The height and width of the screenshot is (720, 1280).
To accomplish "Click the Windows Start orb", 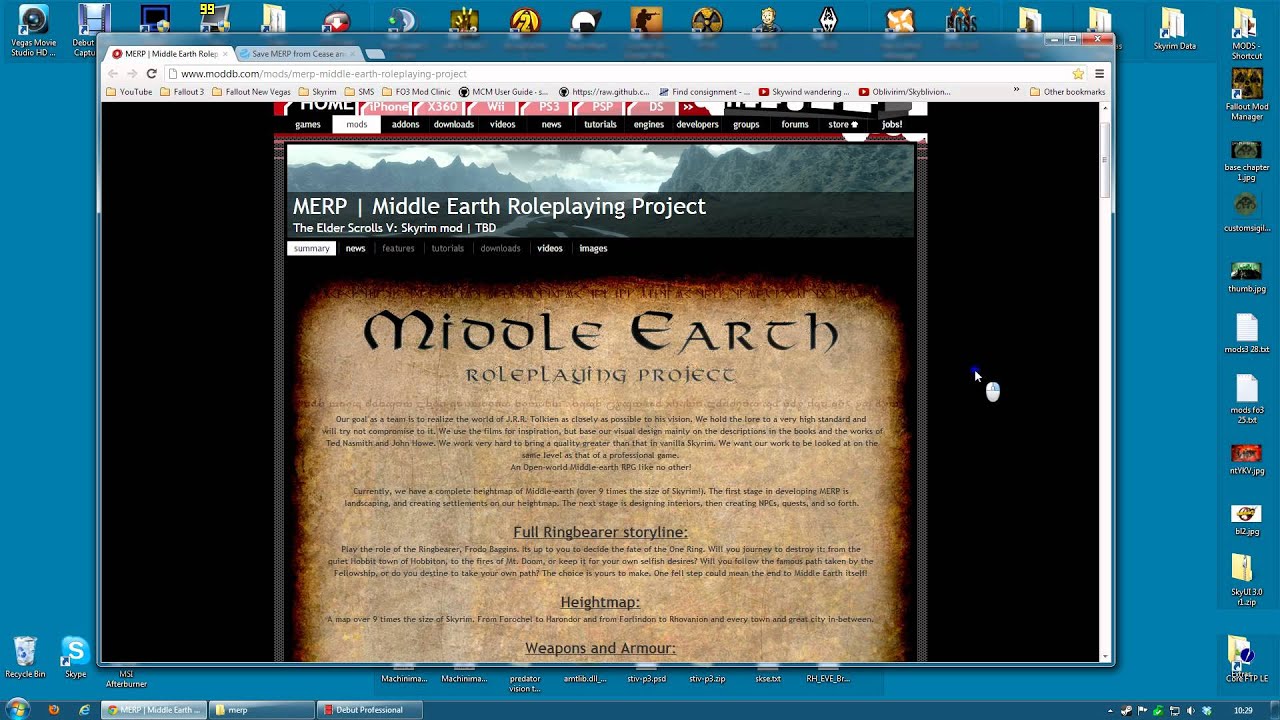I will click(17, 710).
